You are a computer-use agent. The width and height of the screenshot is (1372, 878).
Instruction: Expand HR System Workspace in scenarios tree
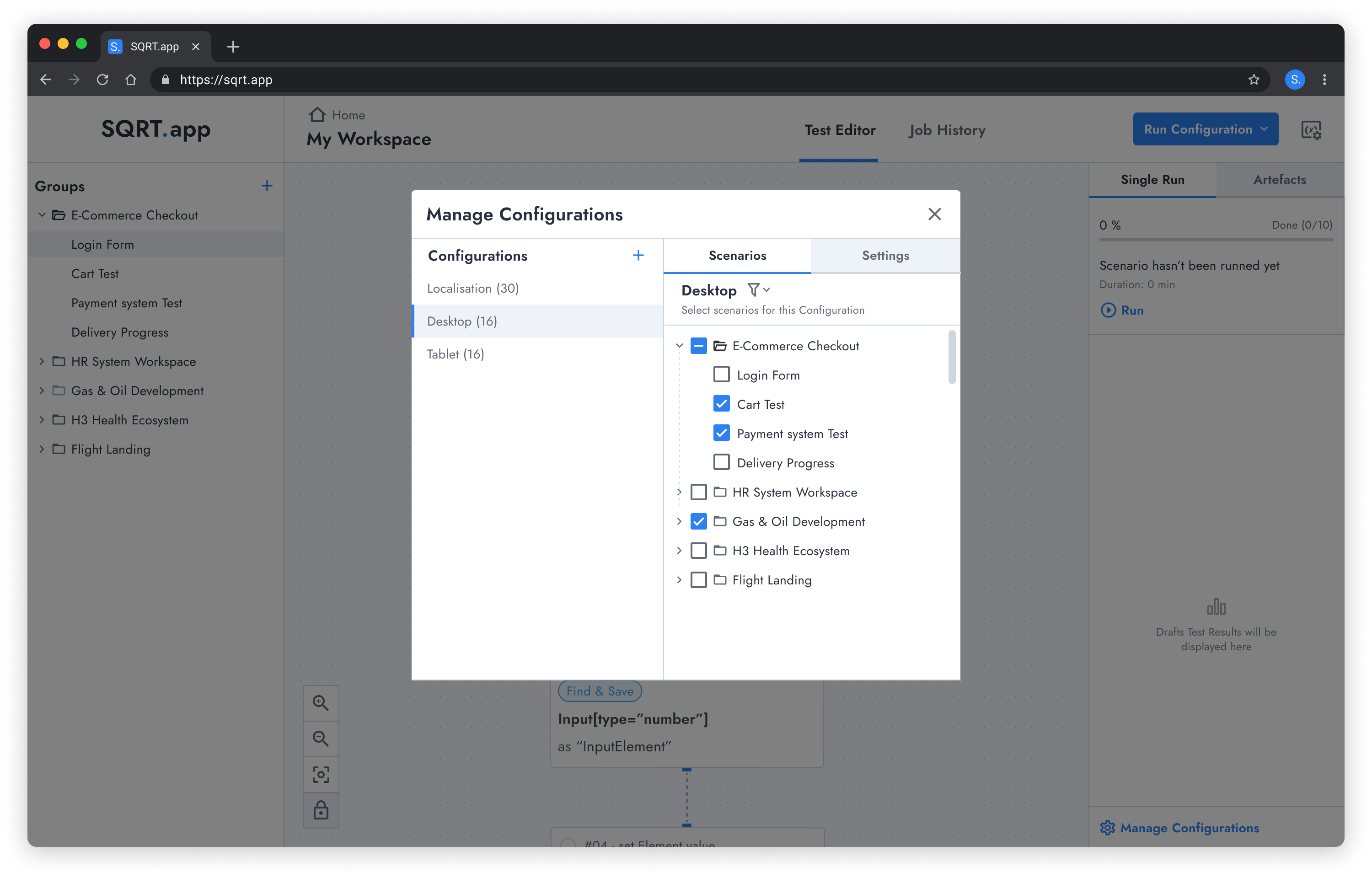click(679, 492)
